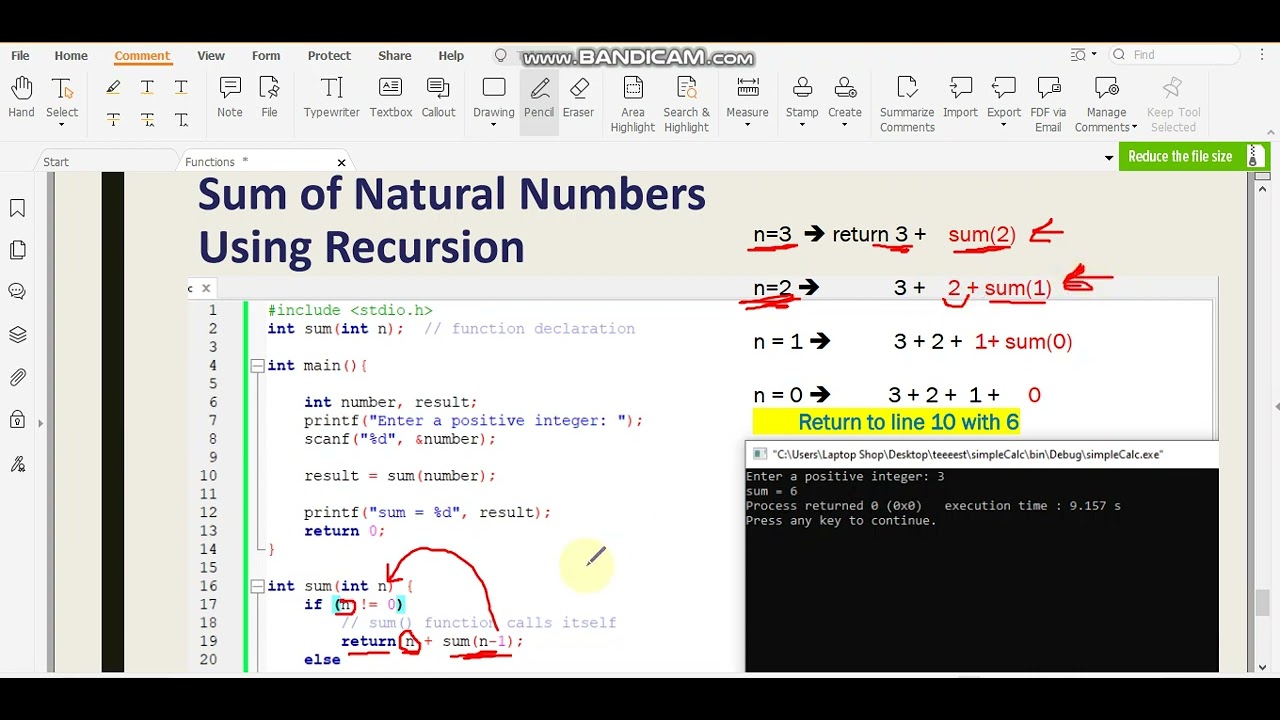The image size is (1280, 720).
Task: Open Search & Highlight
Action: pos(686,105)
